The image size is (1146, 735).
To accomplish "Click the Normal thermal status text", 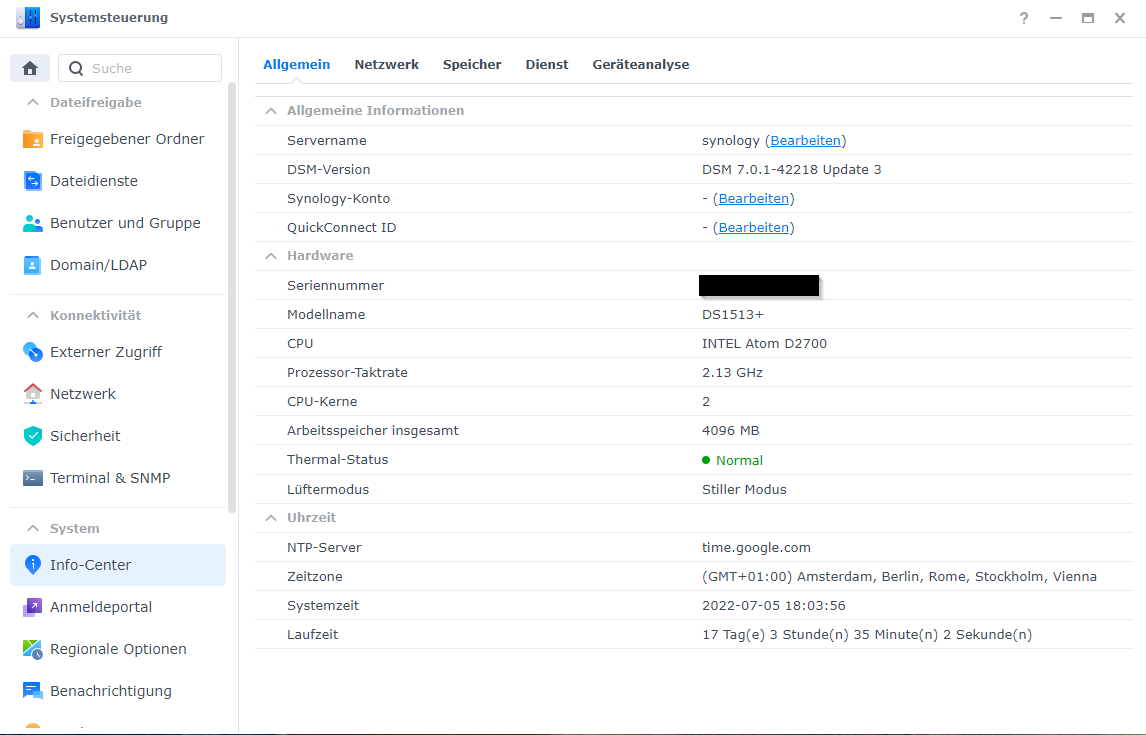I will 739,460.
